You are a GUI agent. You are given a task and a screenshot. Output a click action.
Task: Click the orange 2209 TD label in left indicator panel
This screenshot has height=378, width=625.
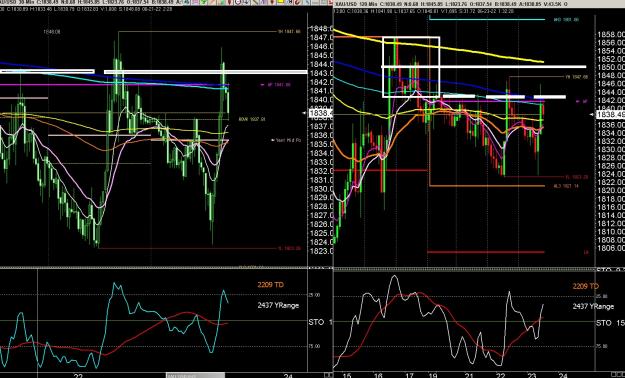coord(271,285)
